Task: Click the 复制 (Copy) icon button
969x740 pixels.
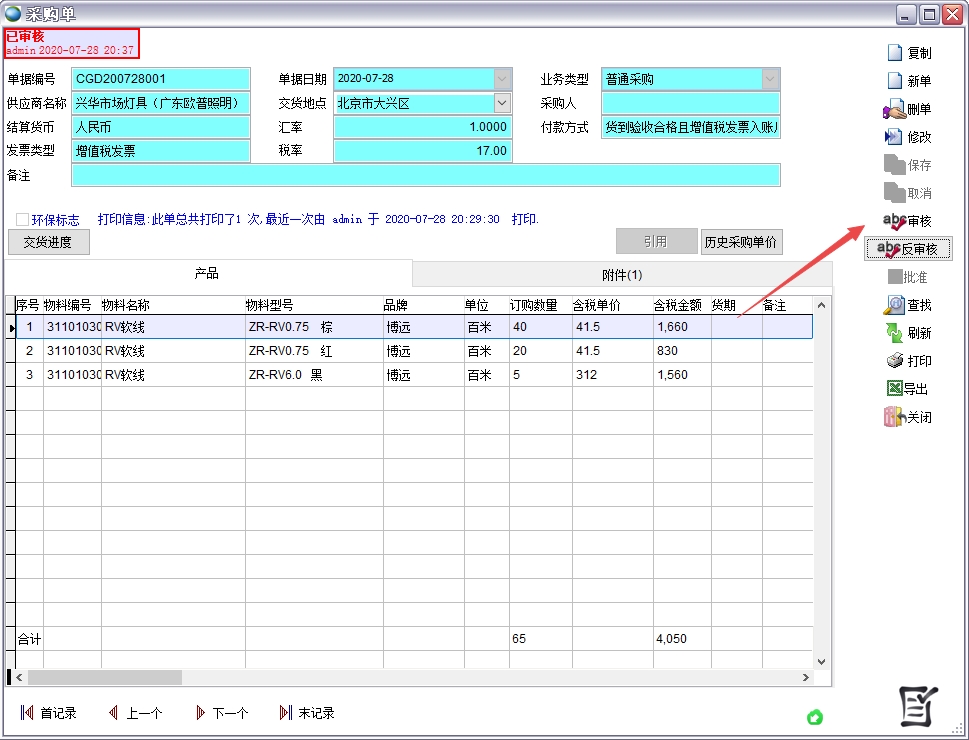Action: [x=908, y=53]
